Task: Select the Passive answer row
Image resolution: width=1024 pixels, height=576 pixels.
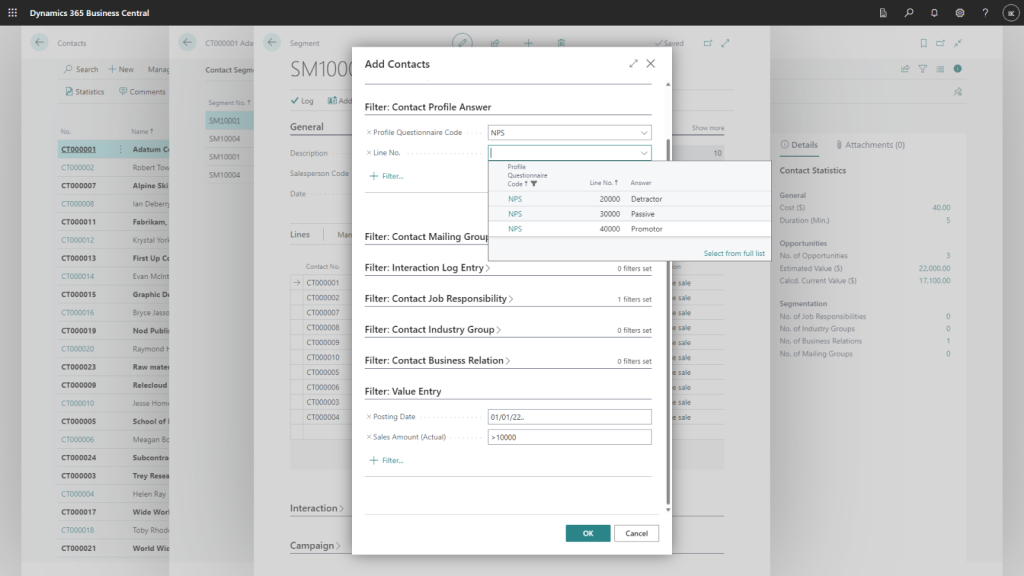Action: pyautogui.click(x=630, y=214)
